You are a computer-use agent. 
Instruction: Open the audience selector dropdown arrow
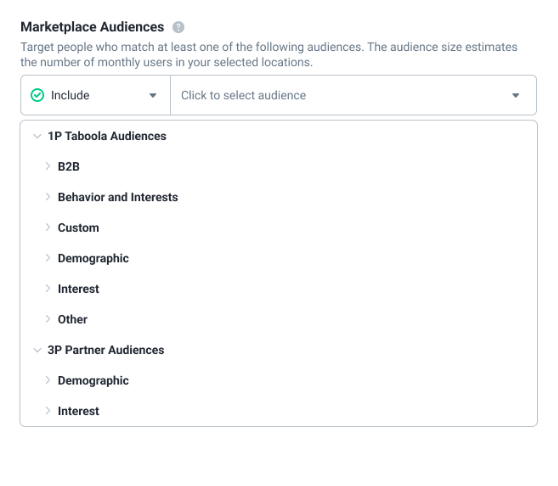click(x=515, y=95)
